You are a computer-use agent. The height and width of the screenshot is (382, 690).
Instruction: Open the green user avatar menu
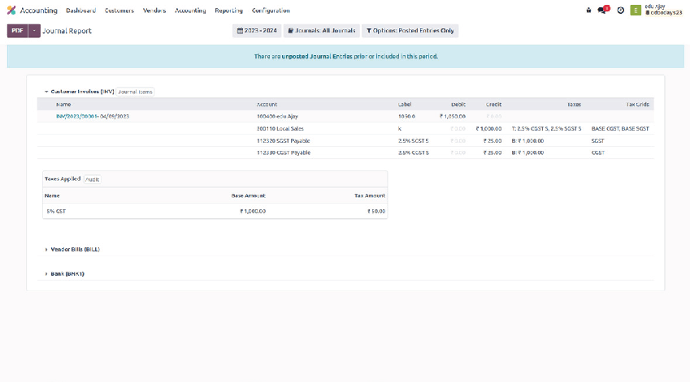635,10
